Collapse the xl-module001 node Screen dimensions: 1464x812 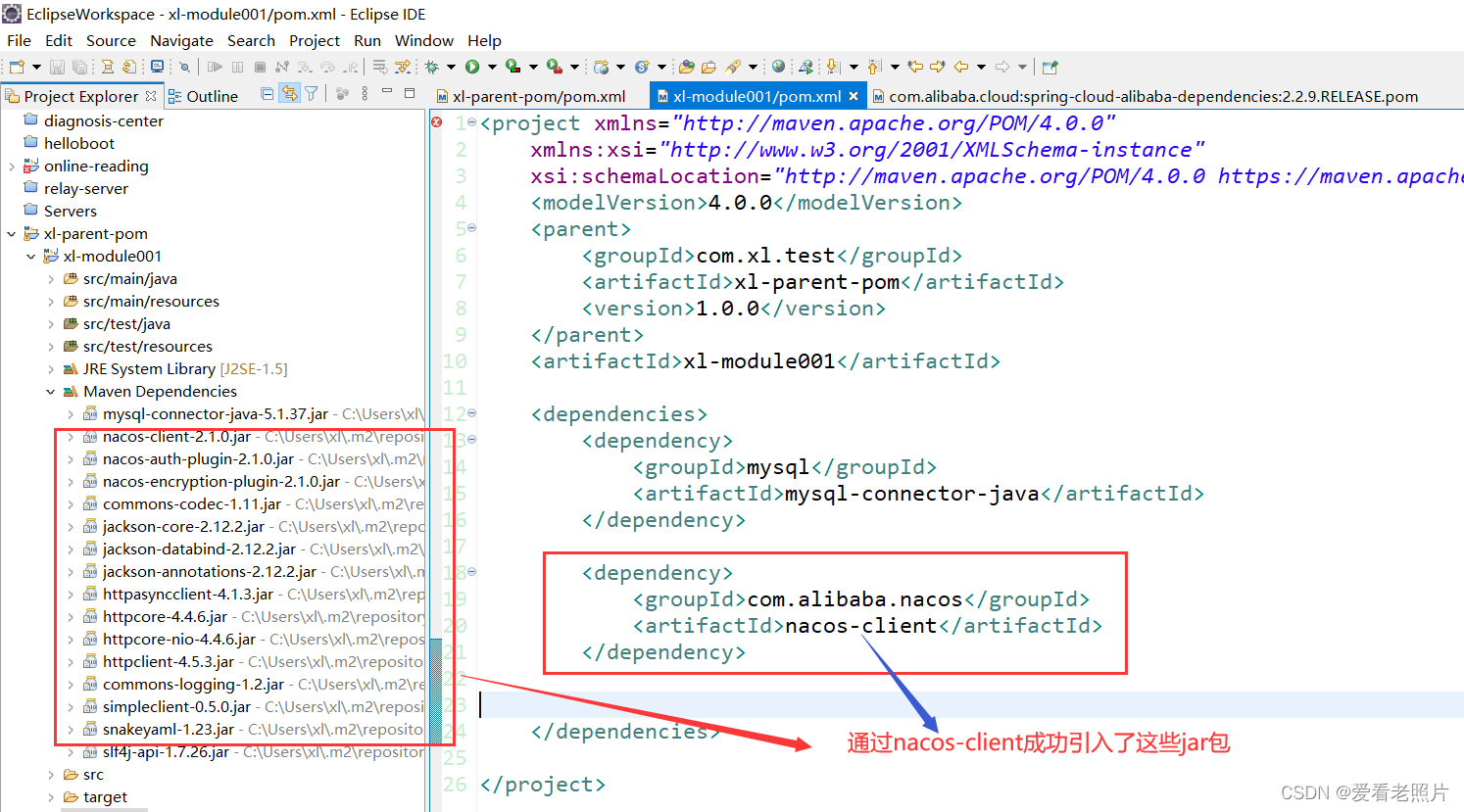tap(31, 257)
